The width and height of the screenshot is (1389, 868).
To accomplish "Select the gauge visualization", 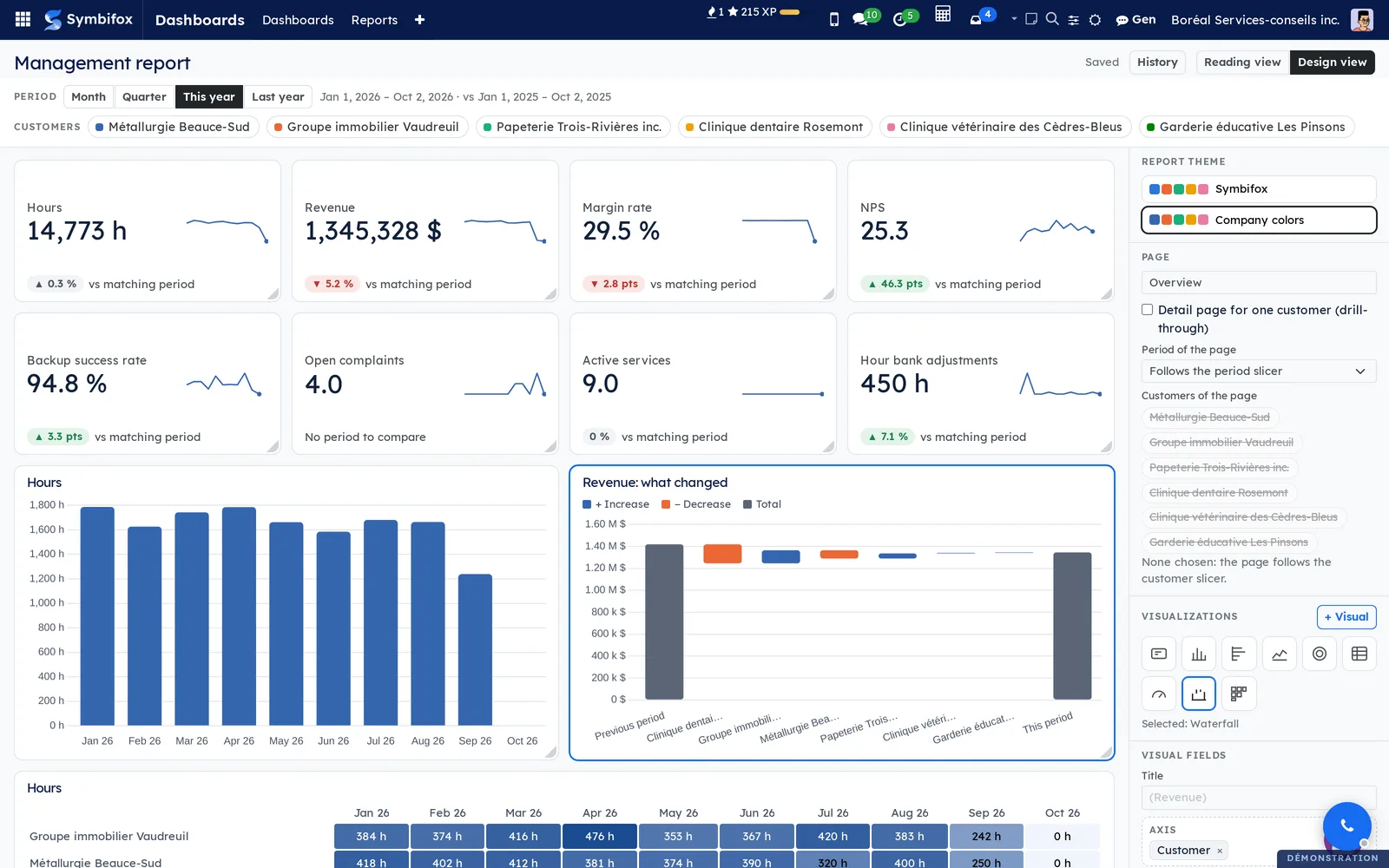I will pyautogui.click(x=1159, y=694).
